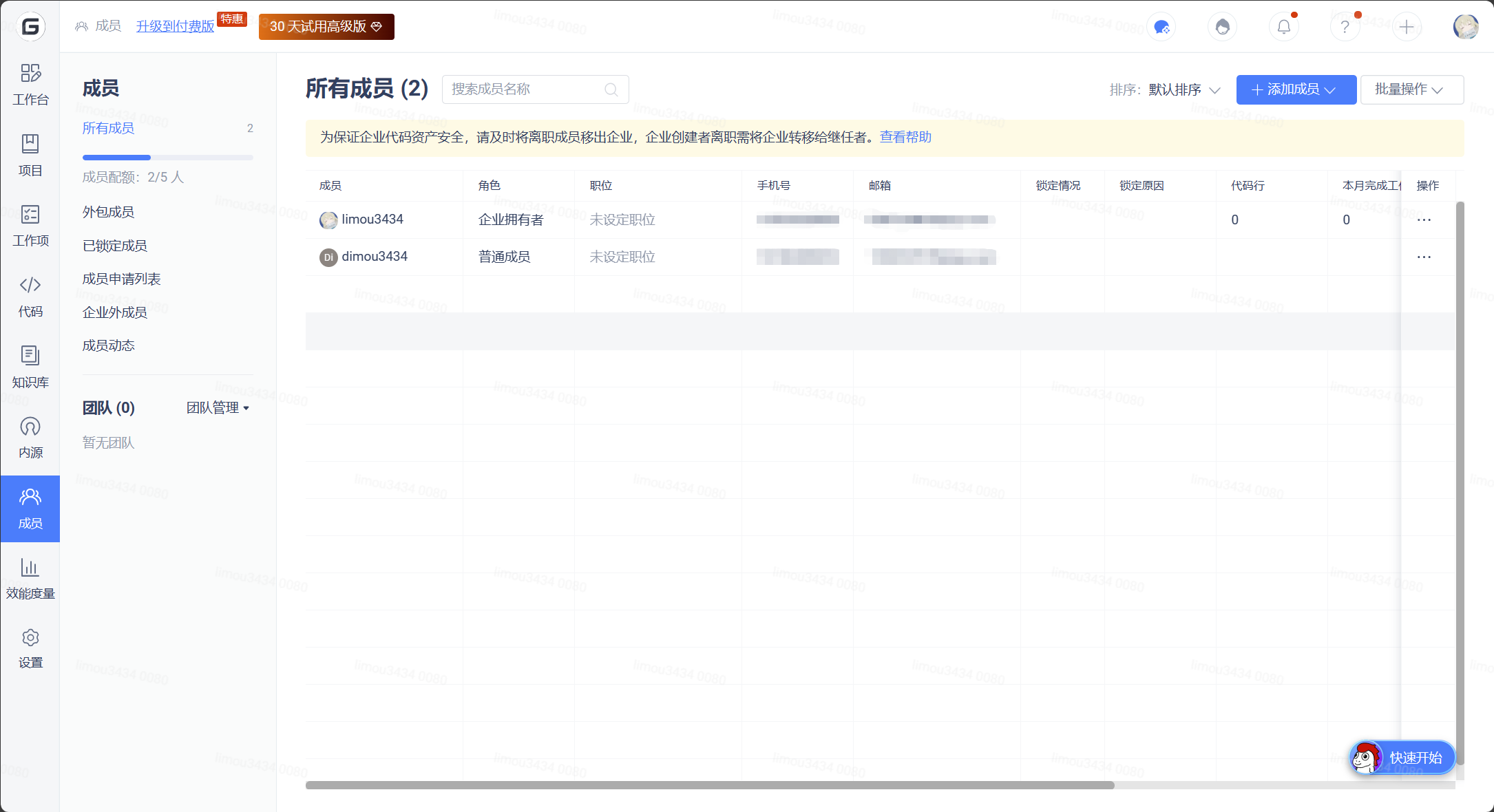
Task: Click the horizontal table scrollbar
Action: [x=710, y=785]
